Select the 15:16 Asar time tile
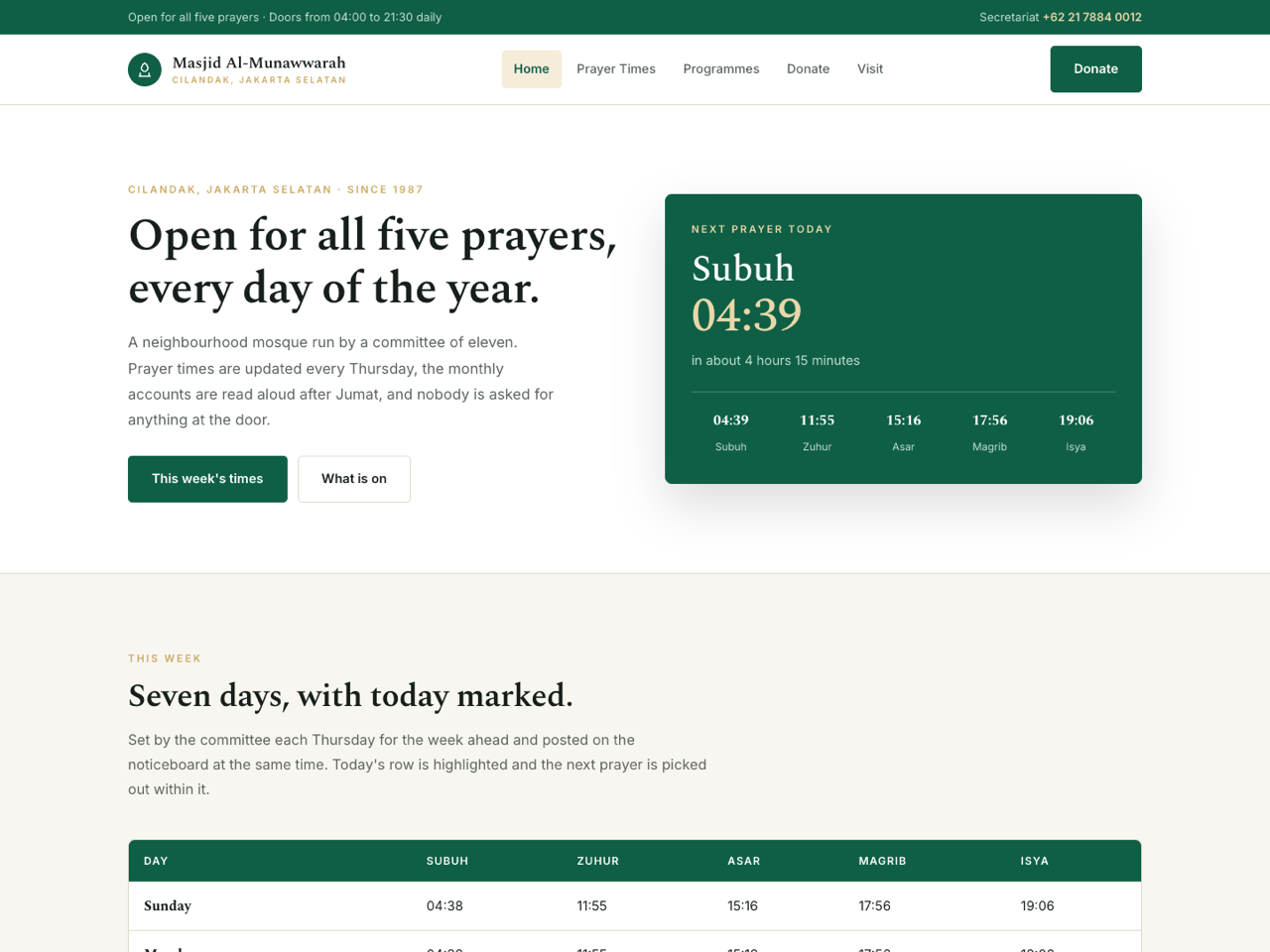 tap(903, 432)
